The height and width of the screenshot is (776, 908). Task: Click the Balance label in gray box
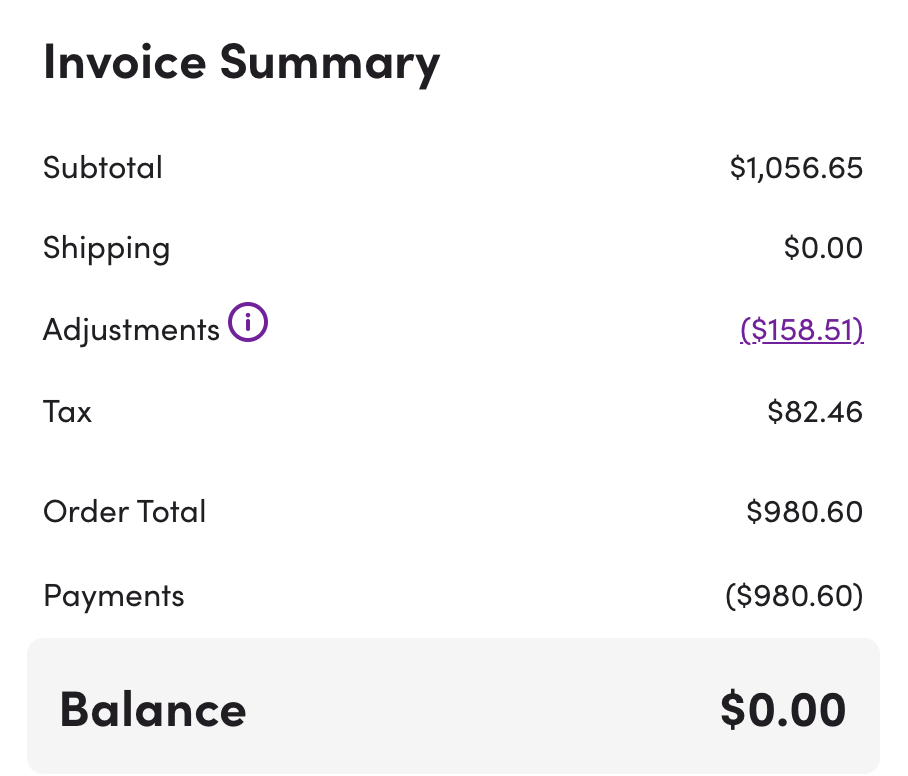153,709
